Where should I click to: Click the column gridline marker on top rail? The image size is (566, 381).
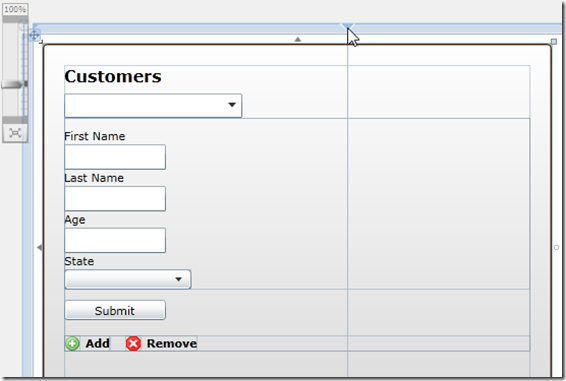point(347,26)
